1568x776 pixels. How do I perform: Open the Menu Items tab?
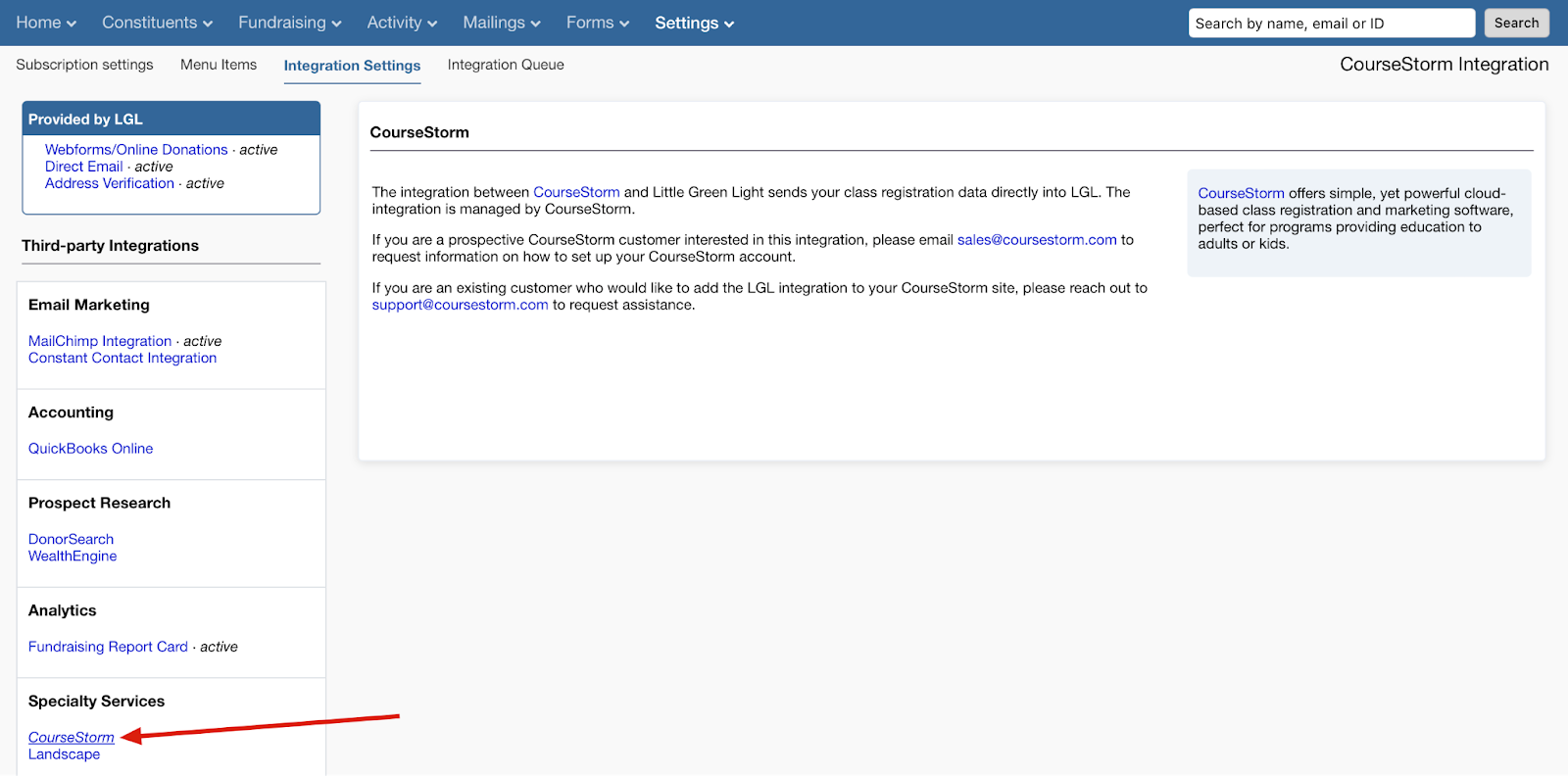point(219,65)
